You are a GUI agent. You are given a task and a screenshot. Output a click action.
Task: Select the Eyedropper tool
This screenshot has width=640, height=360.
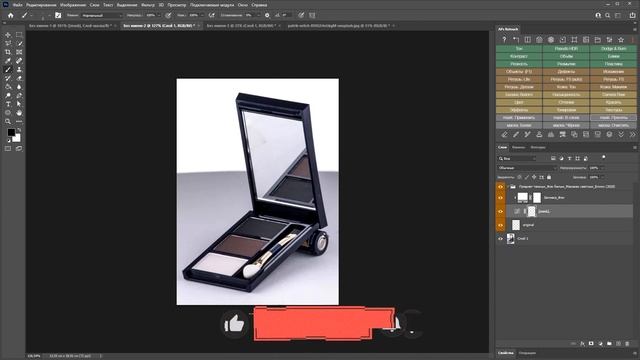[x=8, y=61]
